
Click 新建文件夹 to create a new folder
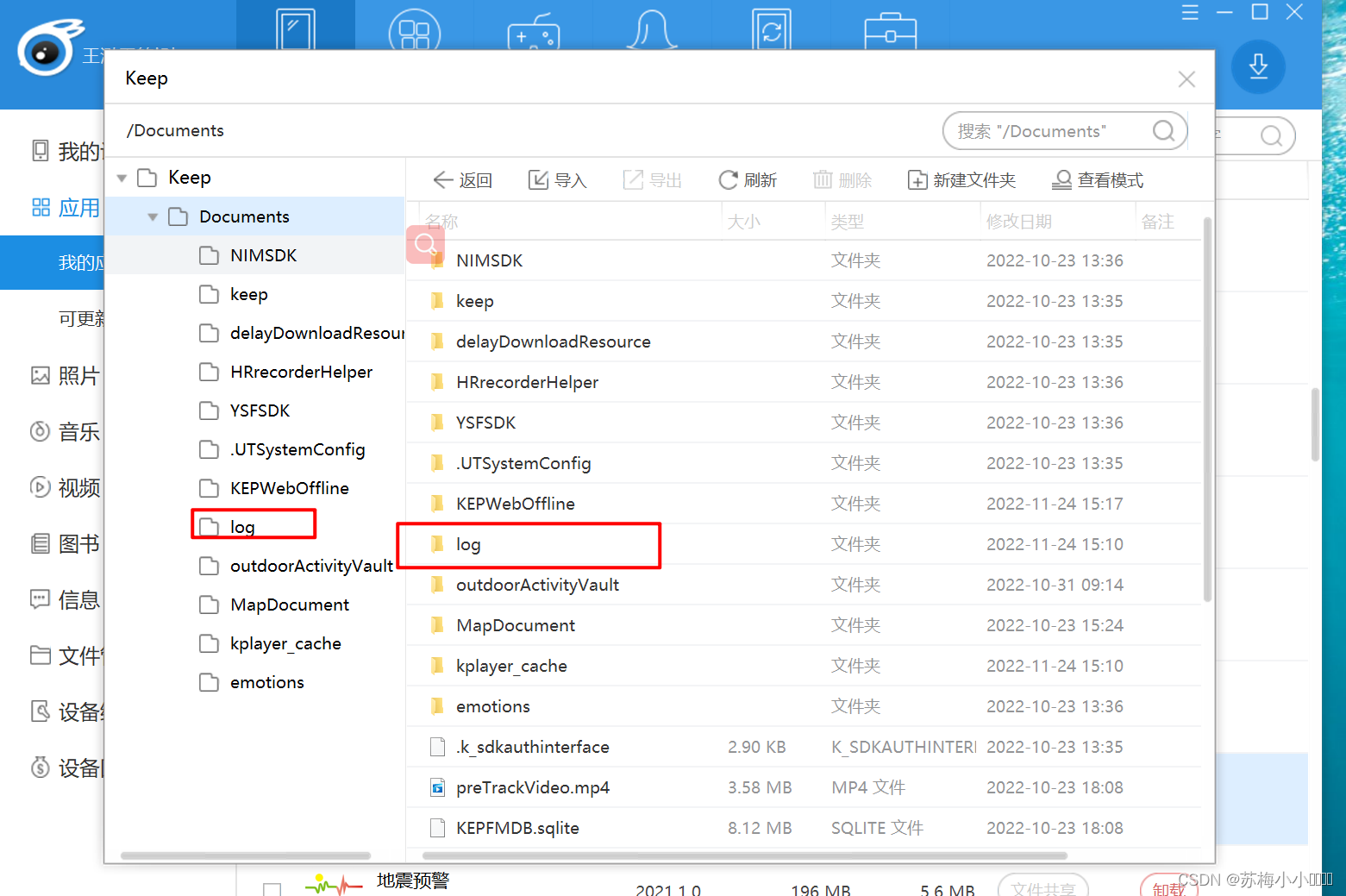[961, 180]
